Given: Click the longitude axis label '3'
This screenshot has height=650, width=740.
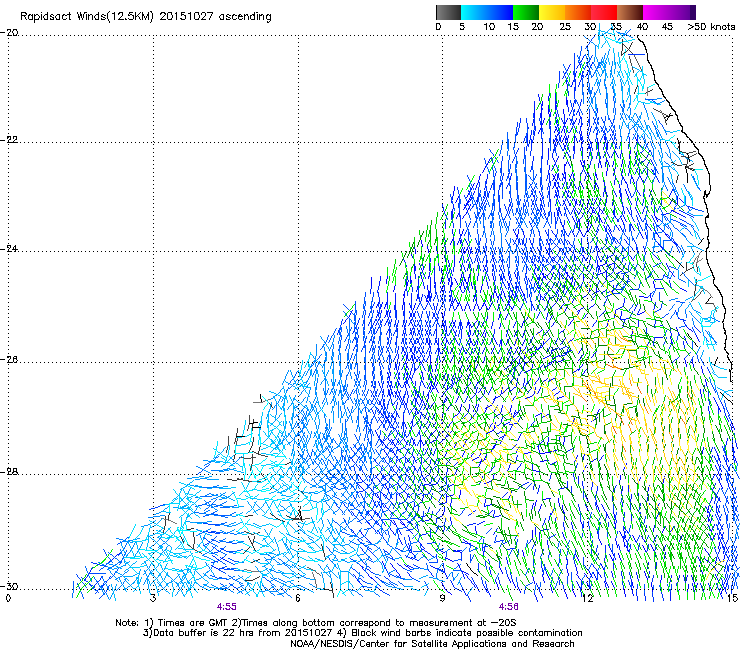Looking at the screenshot, I should tap(153, 599).
